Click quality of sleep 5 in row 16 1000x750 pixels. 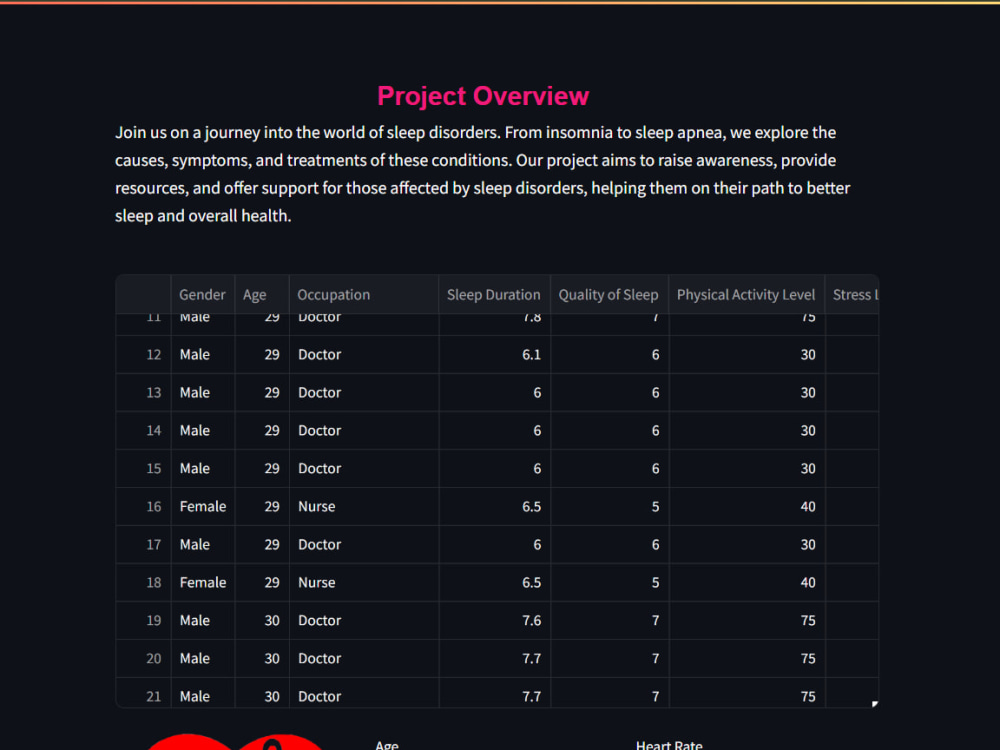[x=609, y=506]
